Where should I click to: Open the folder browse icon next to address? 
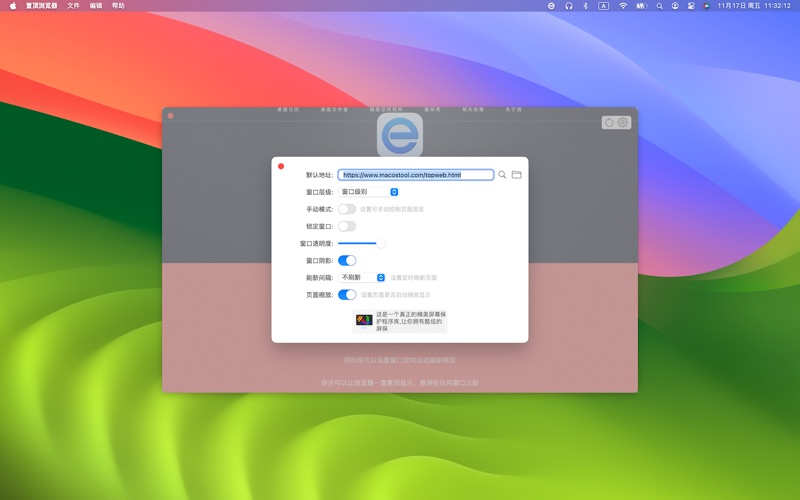tap(517, 175)
